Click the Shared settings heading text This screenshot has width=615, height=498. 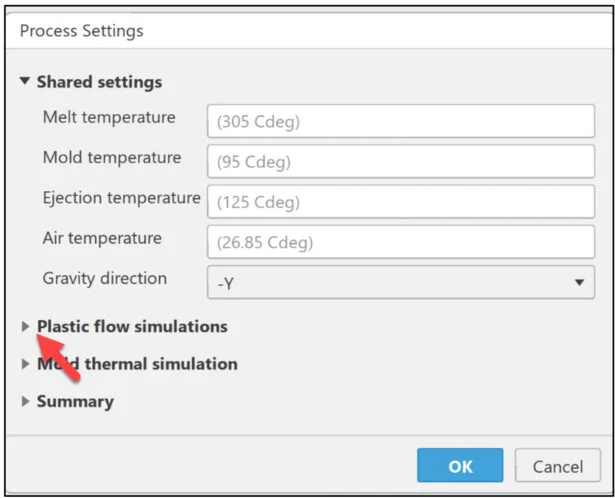click(99, 82)
